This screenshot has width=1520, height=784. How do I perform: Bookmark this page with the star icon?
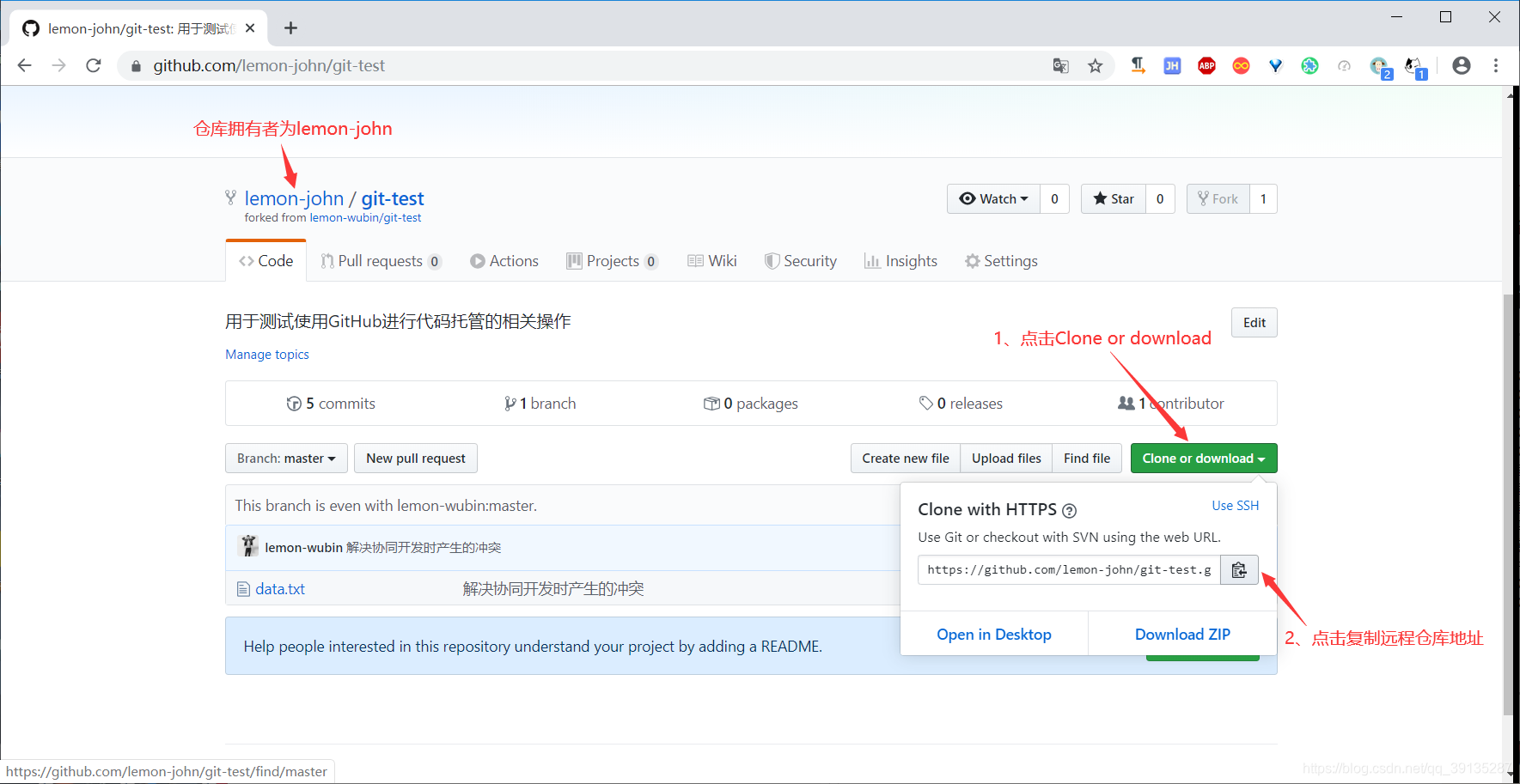pos(1095,66)
